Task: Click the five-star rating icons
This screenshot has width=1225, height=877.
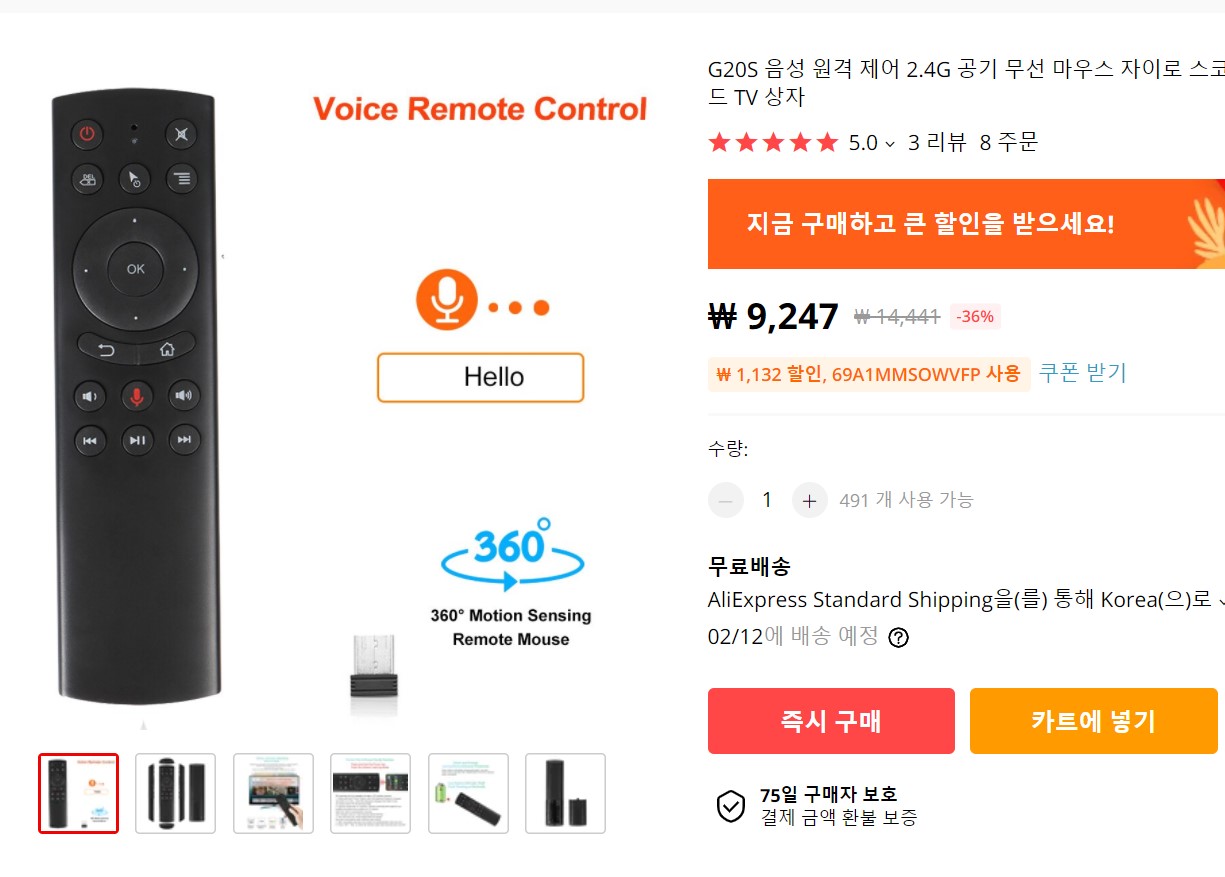Action: click(x=772, y=143)
